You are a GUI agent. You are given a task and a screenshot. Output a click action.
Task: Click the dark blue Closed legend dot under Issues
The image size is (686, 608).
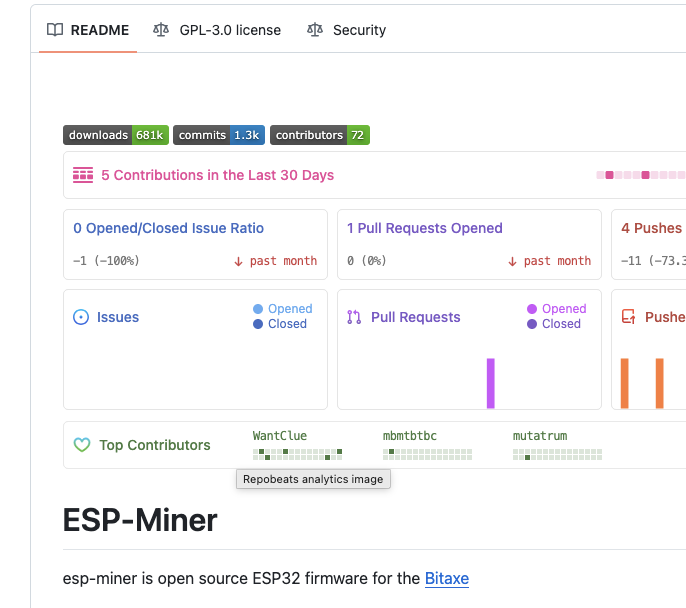[x=258, y=324]
